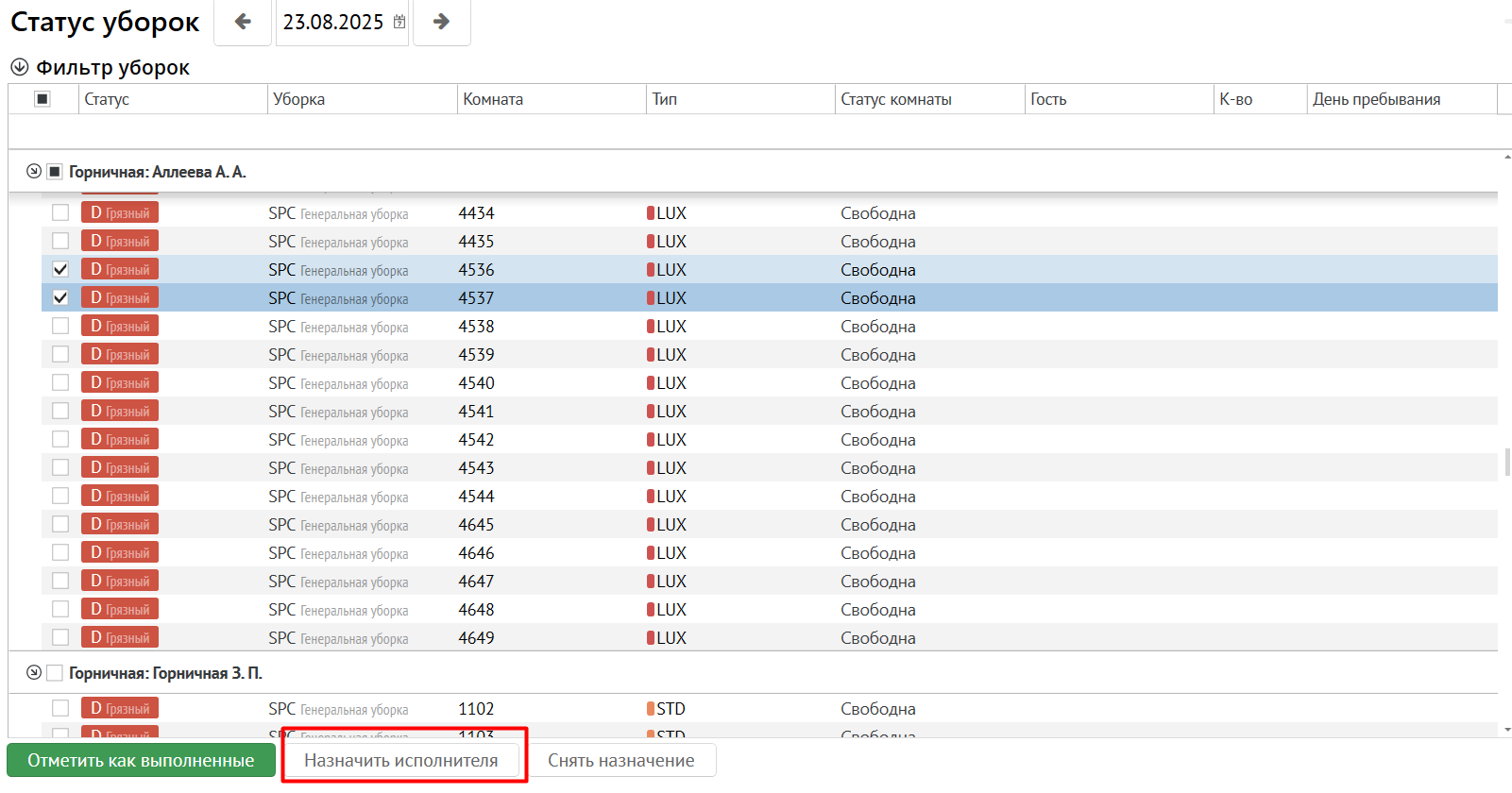
Task: Expand the Фильтр уборок filter section
Action: point(19,68)
